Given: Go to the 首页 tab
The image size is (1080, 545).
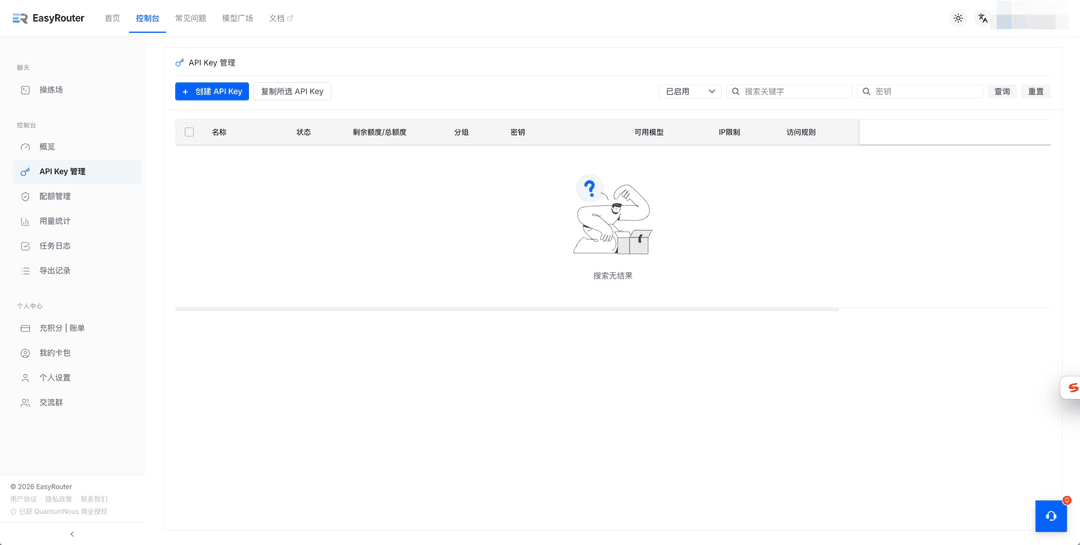Looking at the screenshot, I should click(112, 19).
